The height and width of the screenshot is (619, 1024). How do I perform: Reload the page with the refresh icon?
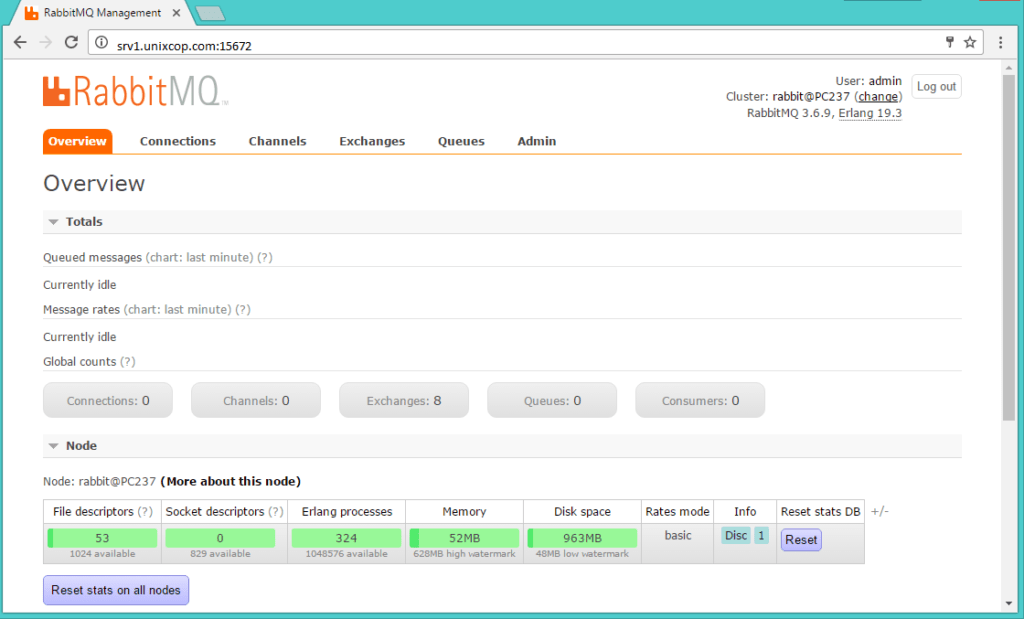pyautogui.click(x=71, y=42)
